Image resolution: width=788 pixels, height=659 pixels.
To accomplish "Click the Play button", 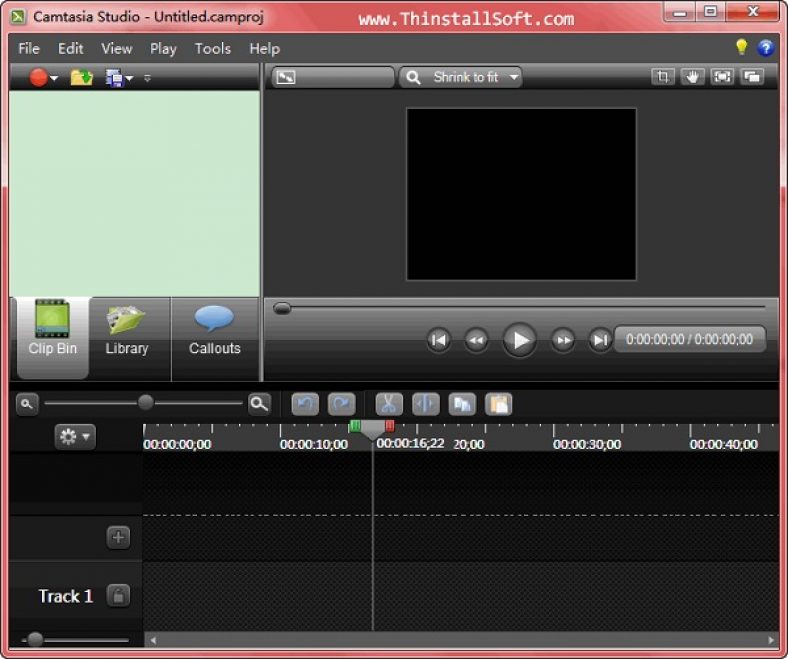I will (520, 340).
